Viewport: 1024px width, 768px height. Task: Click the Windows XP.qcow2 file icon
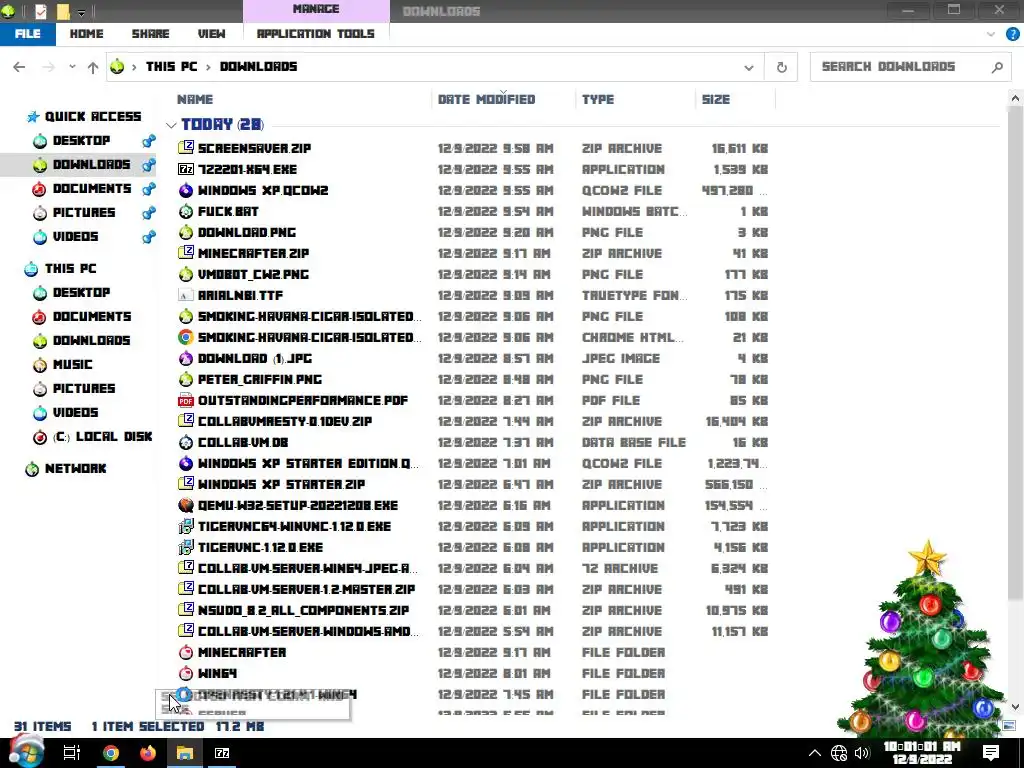coord(186,190)
